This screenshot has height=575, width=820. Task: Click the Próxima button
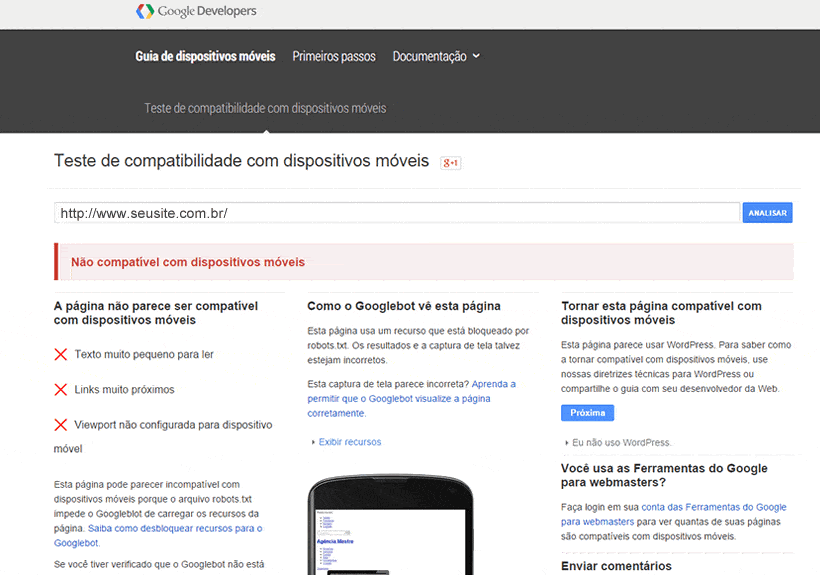click(587, 413)
